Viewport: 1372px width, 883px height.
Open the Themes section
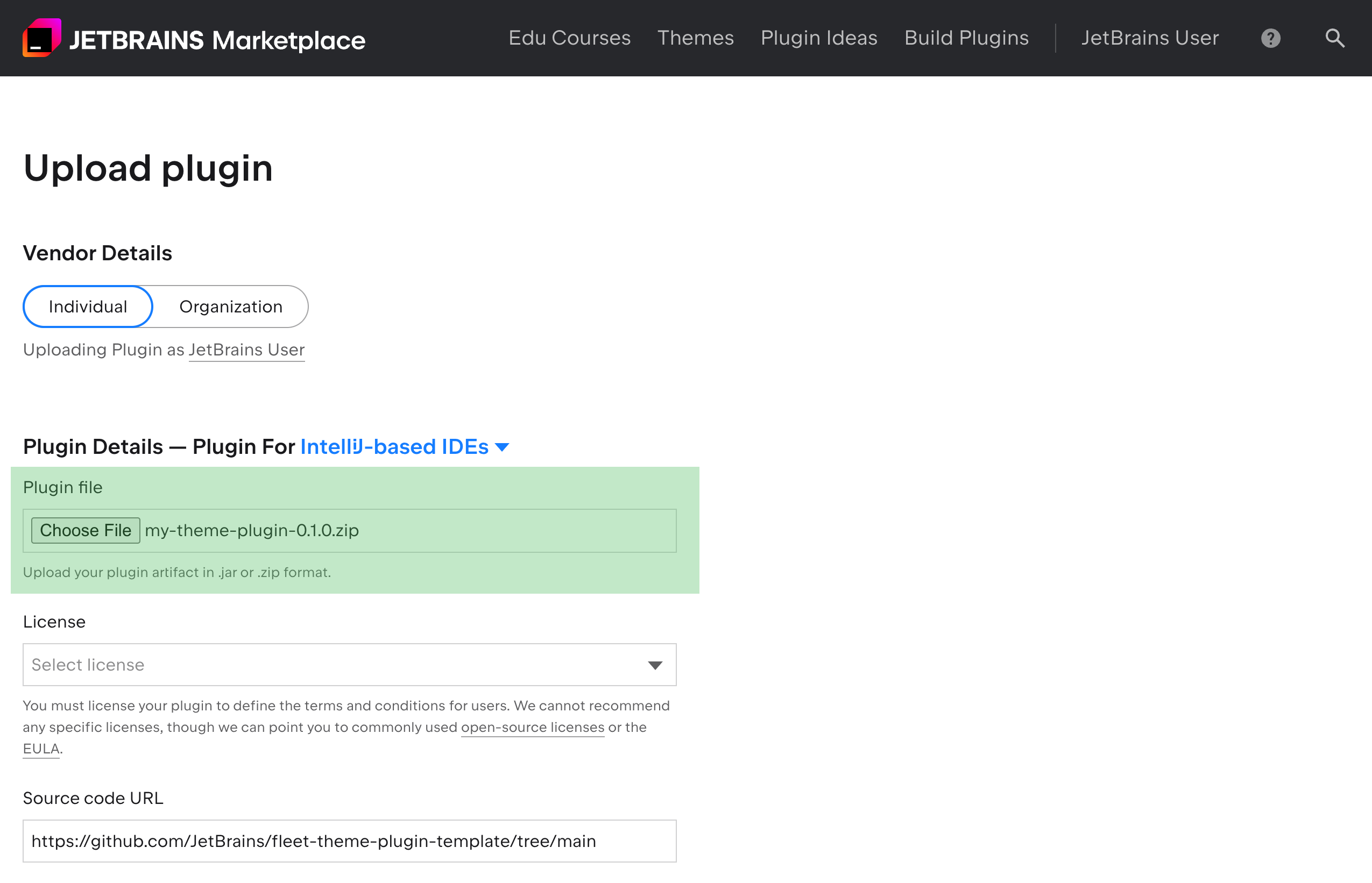point(695,38)
